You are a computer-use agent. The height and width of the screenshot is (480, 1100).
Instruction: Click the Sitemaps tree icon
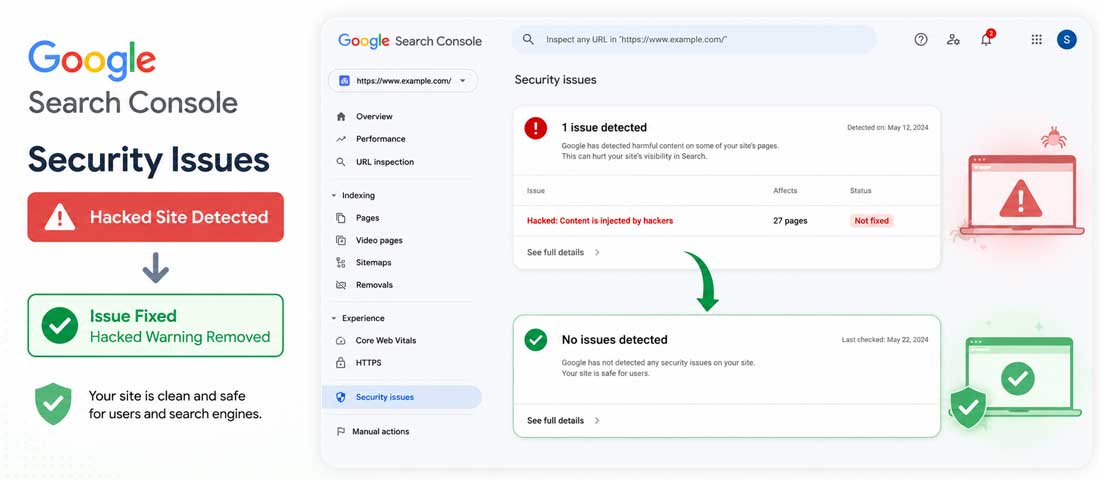[x=341, y=262]
